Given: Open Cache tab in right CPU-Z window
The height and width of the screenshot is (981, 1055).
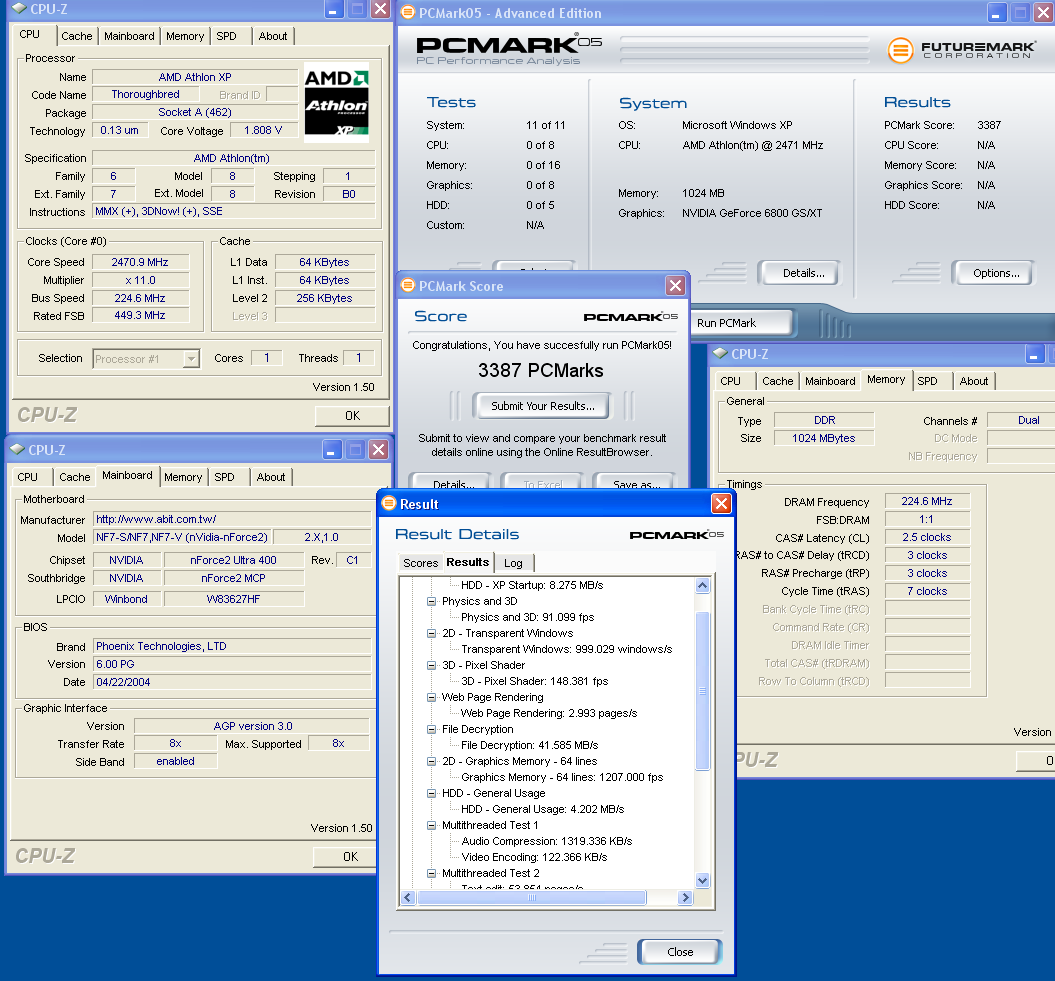Looking at the screenshot, I should (x=778, y=381).
